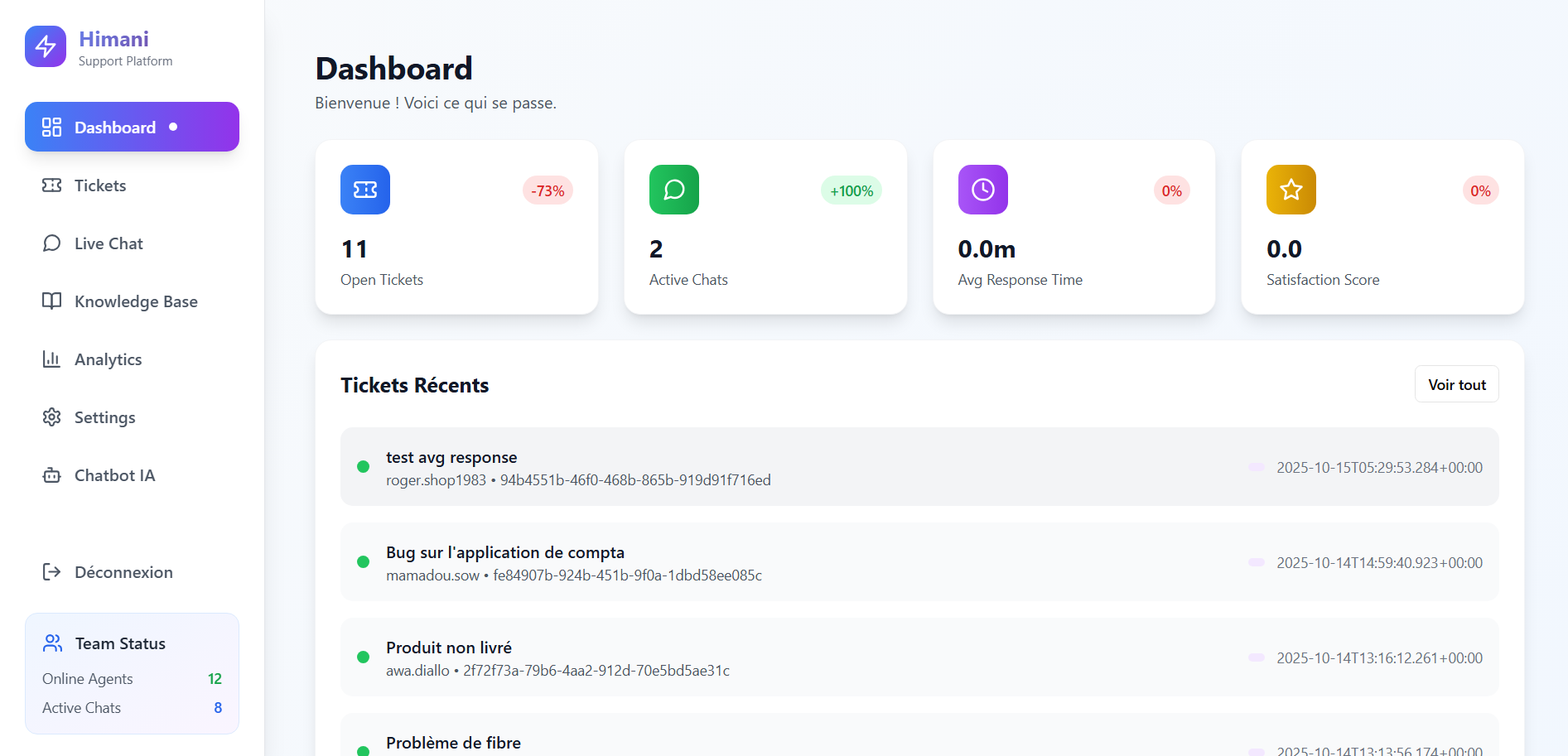
Task: Navigate to Knowledge Base
Action: [x=132, y=301]
